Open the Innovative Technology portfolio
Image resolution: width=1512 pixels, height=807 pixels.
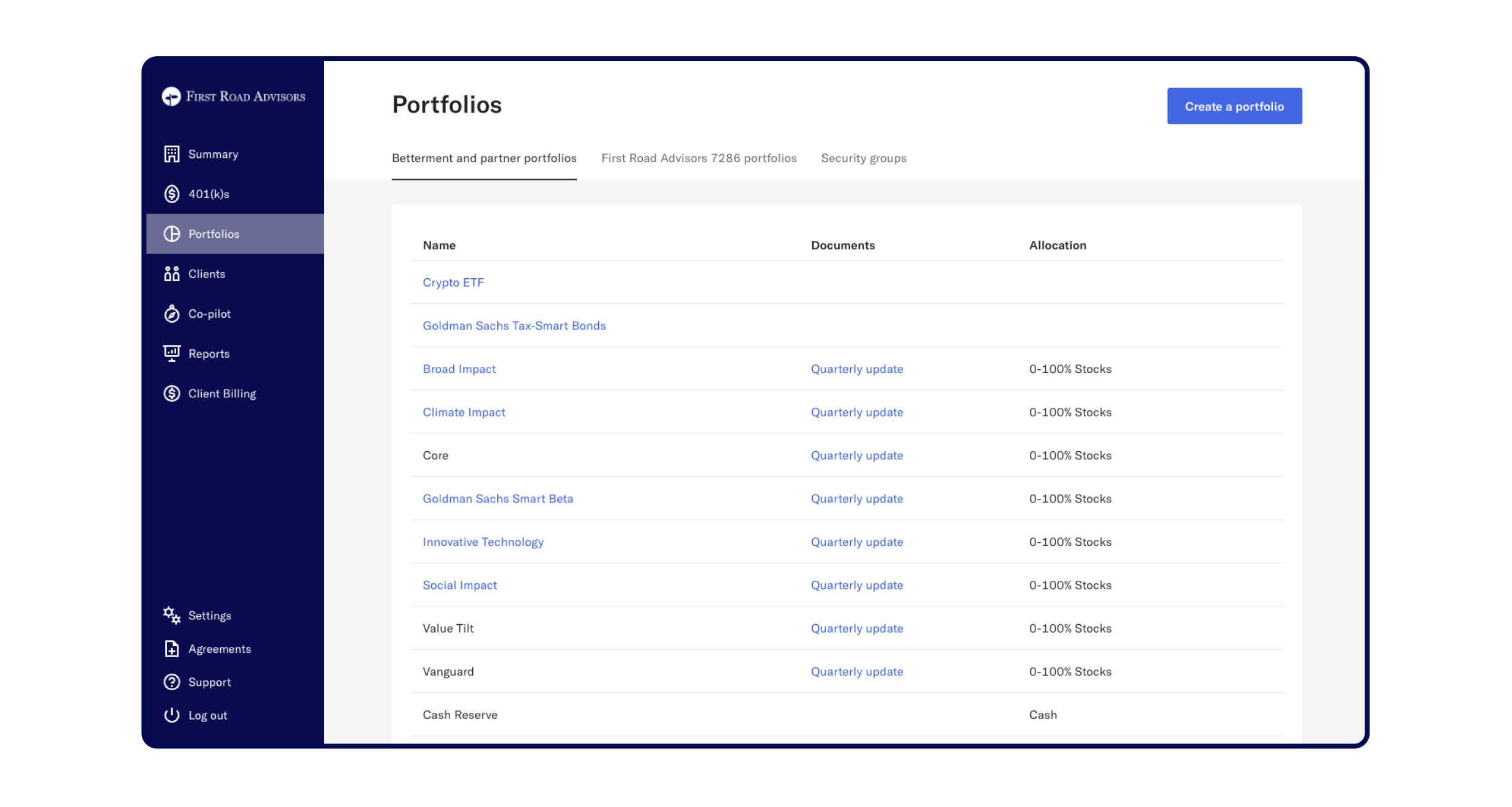click(x=483, y=542)
